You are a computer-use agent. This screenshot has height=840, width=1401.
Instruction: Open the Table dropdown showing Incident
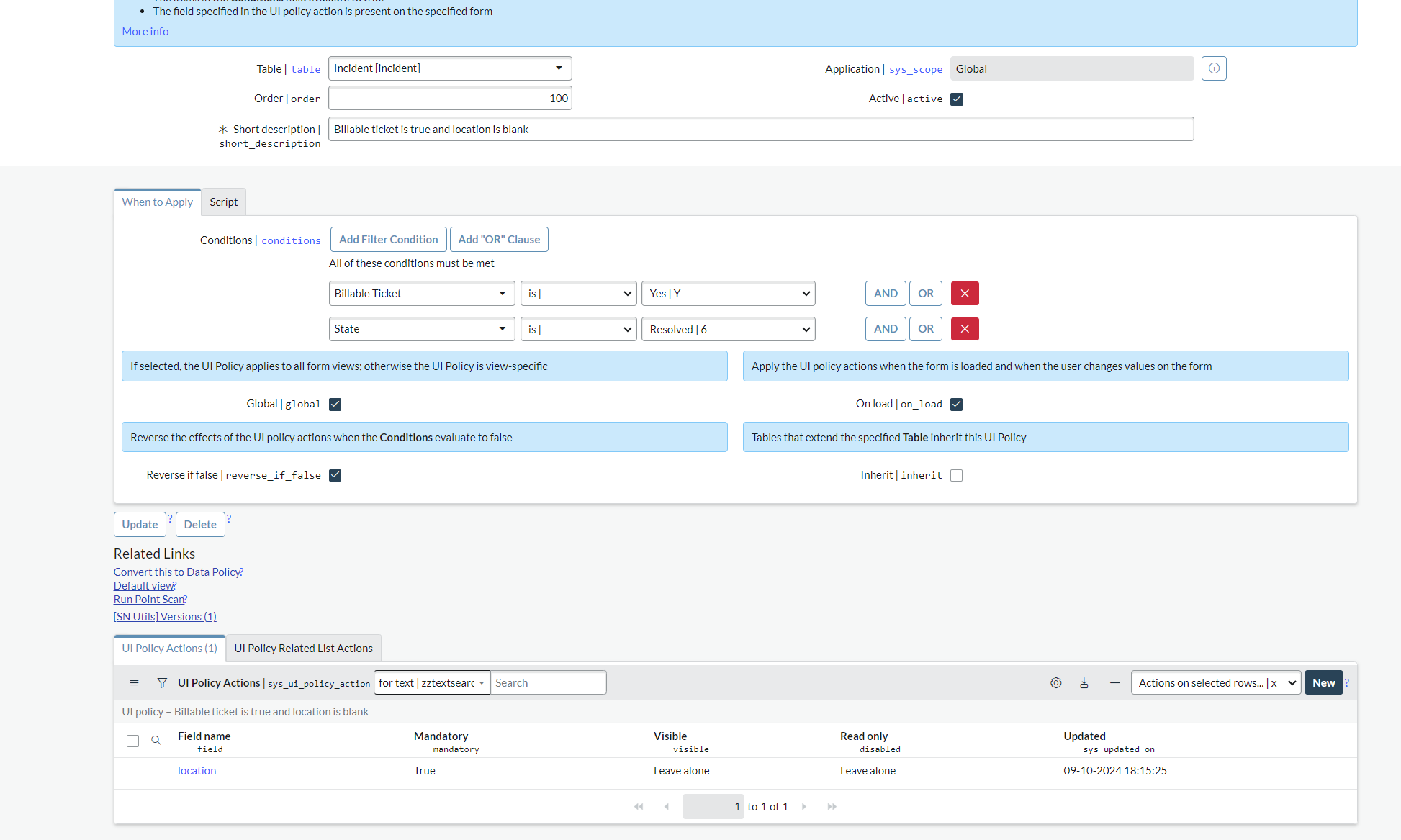point(450,68)
